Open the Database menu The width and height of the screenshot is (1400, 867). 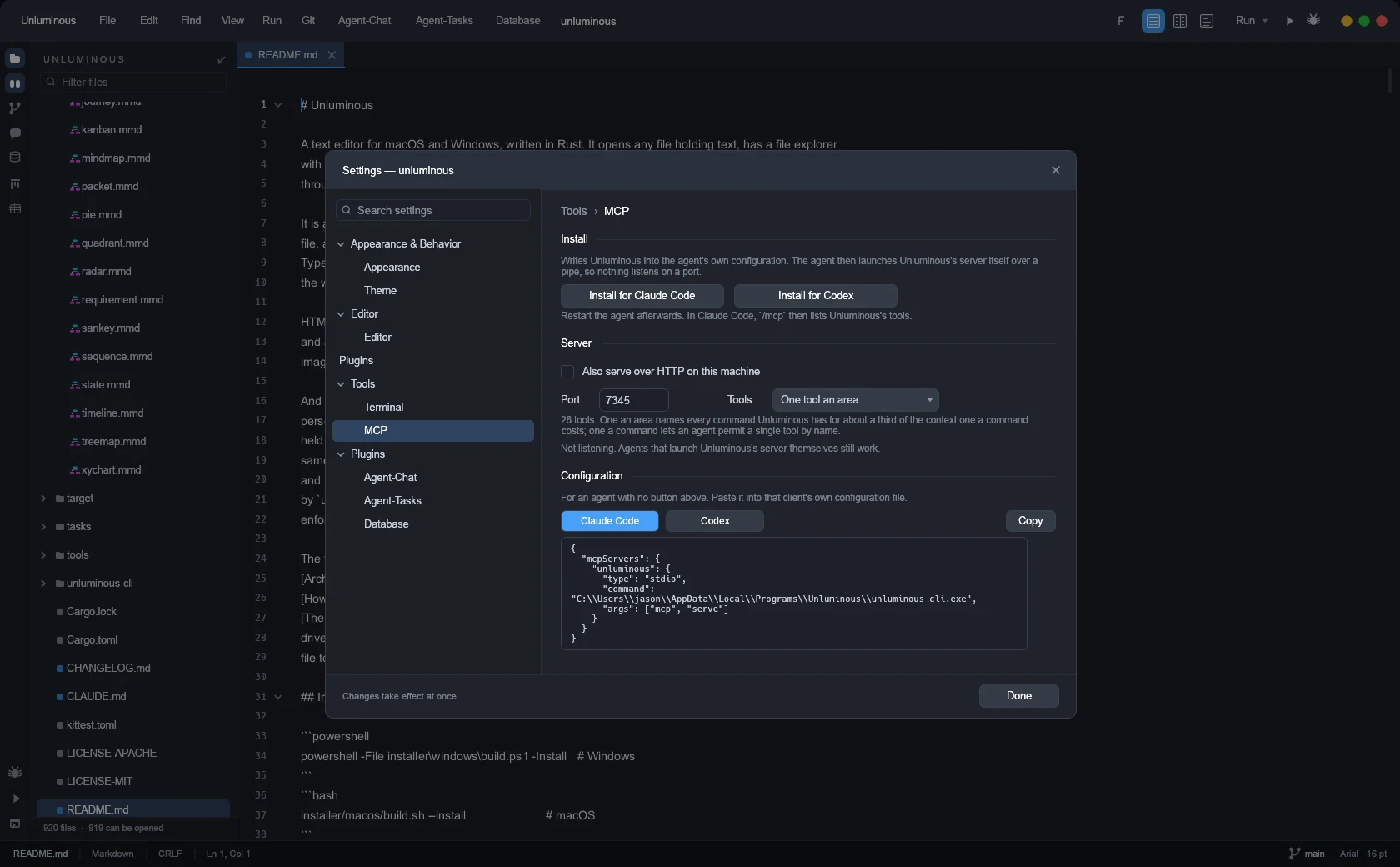pyautogui.click(x=517, y=21)
